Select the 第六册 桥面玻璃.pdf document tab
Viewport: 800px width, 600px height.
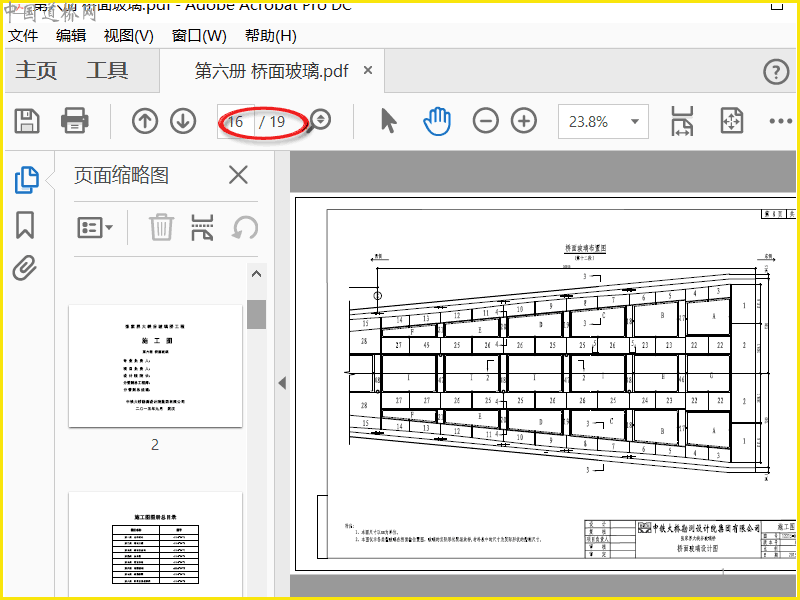point(271,71)
